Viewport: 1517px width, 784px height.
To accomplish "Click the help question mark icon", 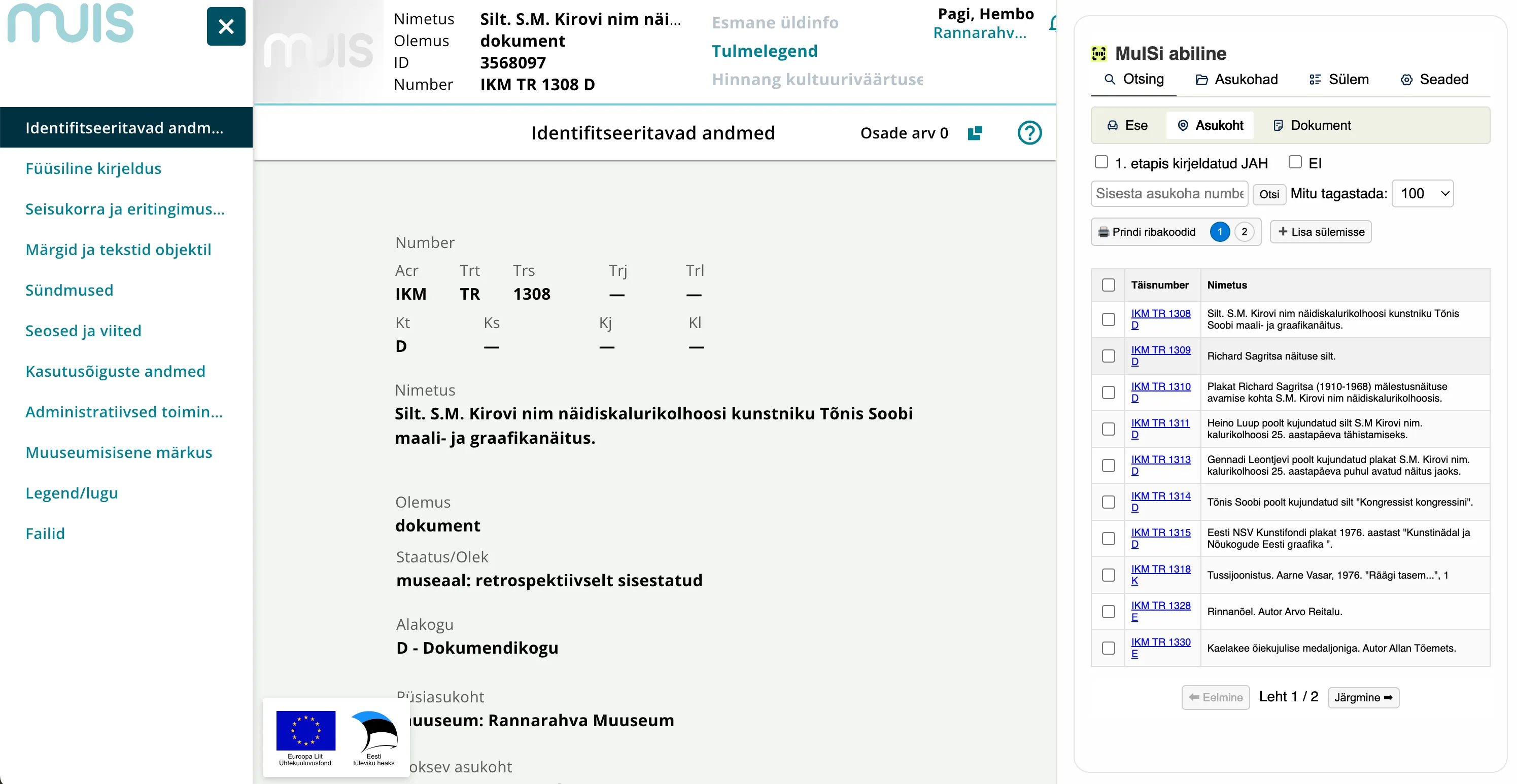I will pyautogui.click(x=1029, y=133).
